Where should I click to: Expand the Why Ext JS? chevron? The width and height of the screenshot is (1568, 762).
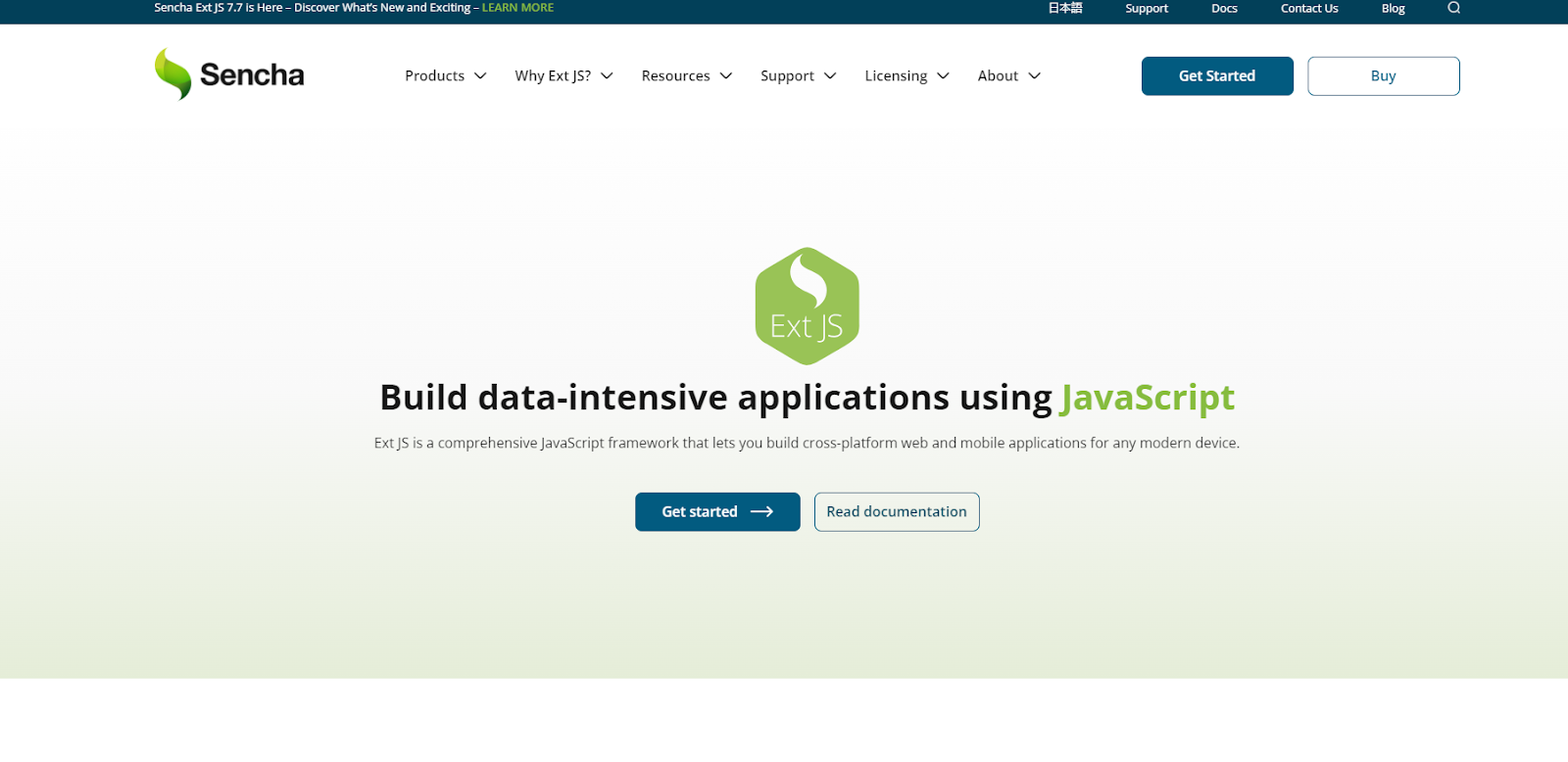pyautogui.click(x=607, y=76)
